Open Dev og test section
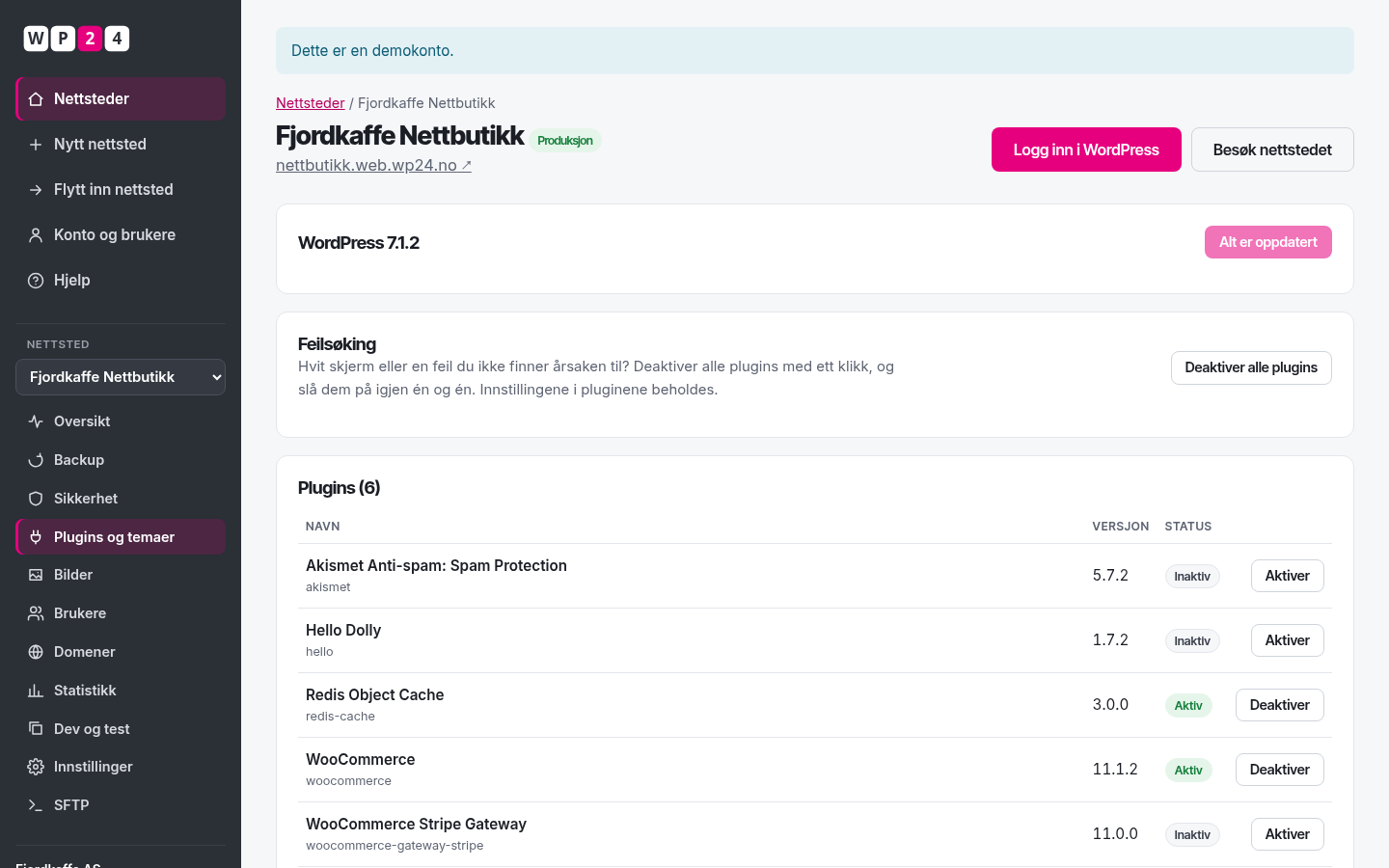1389x868 pixels. coord(121,729)
